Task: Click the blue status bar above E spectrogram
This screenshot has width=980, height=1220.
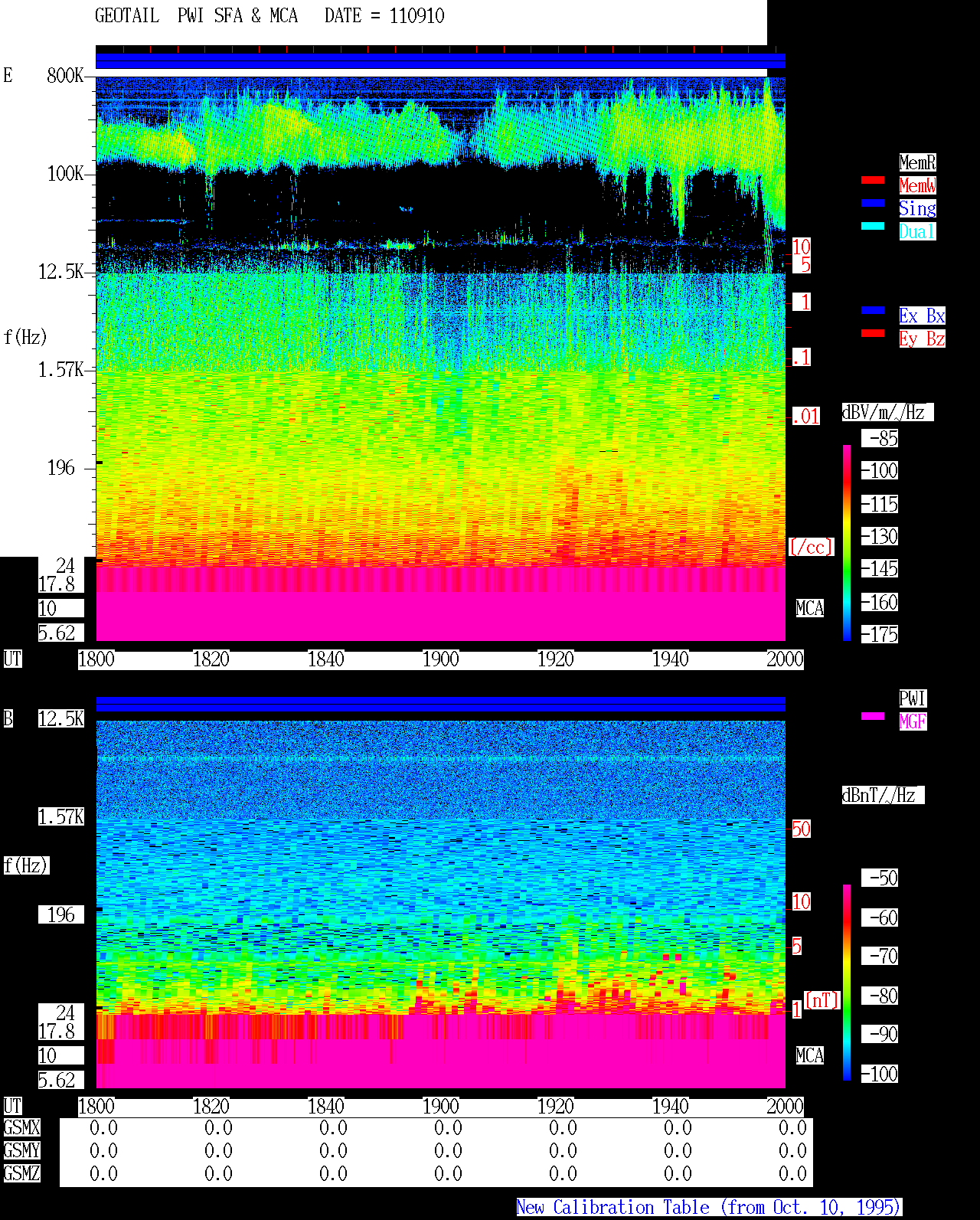Action: point(440,61)
